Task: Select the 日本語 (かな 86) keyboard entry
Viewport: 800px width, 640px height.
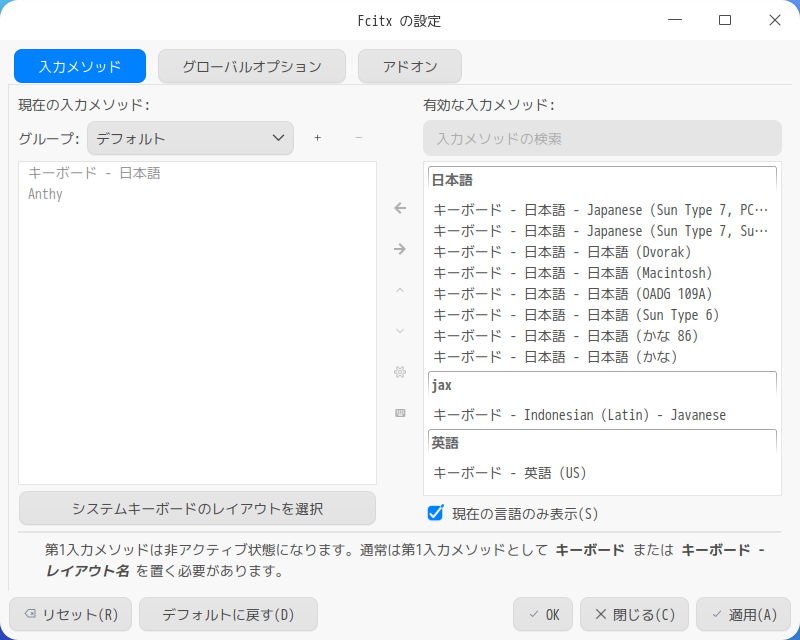Action: [x=602, y=336]
